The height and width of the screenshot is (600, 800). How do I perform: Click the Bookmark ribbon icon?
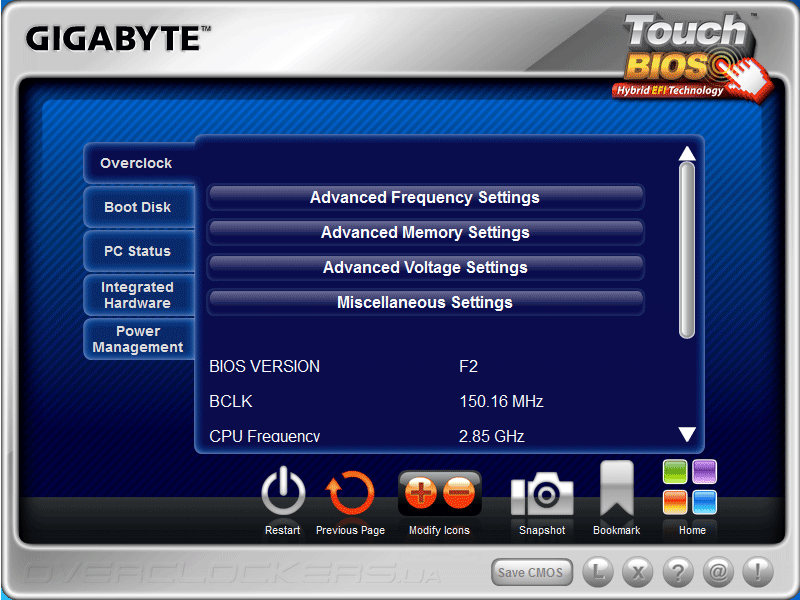point(617,488)
